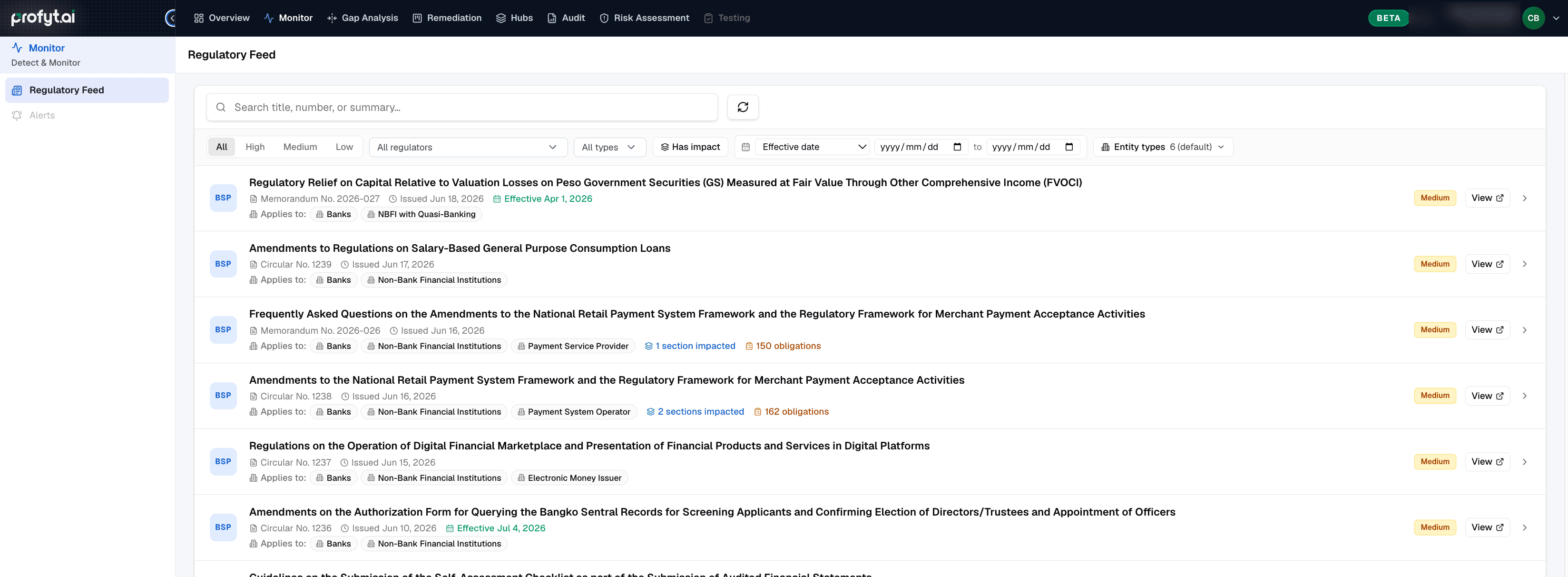
Task: Open the All regulators dropdown
Action: pyautogui.click(x=468, y=147)
